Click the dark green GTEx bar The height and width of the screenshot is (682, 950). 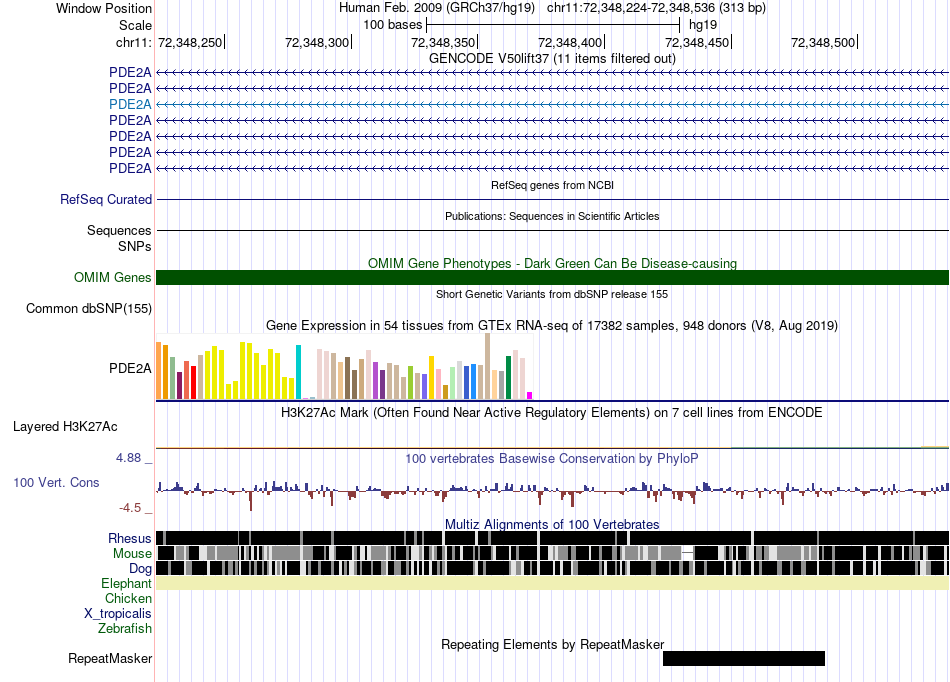(x=508, y=377)
